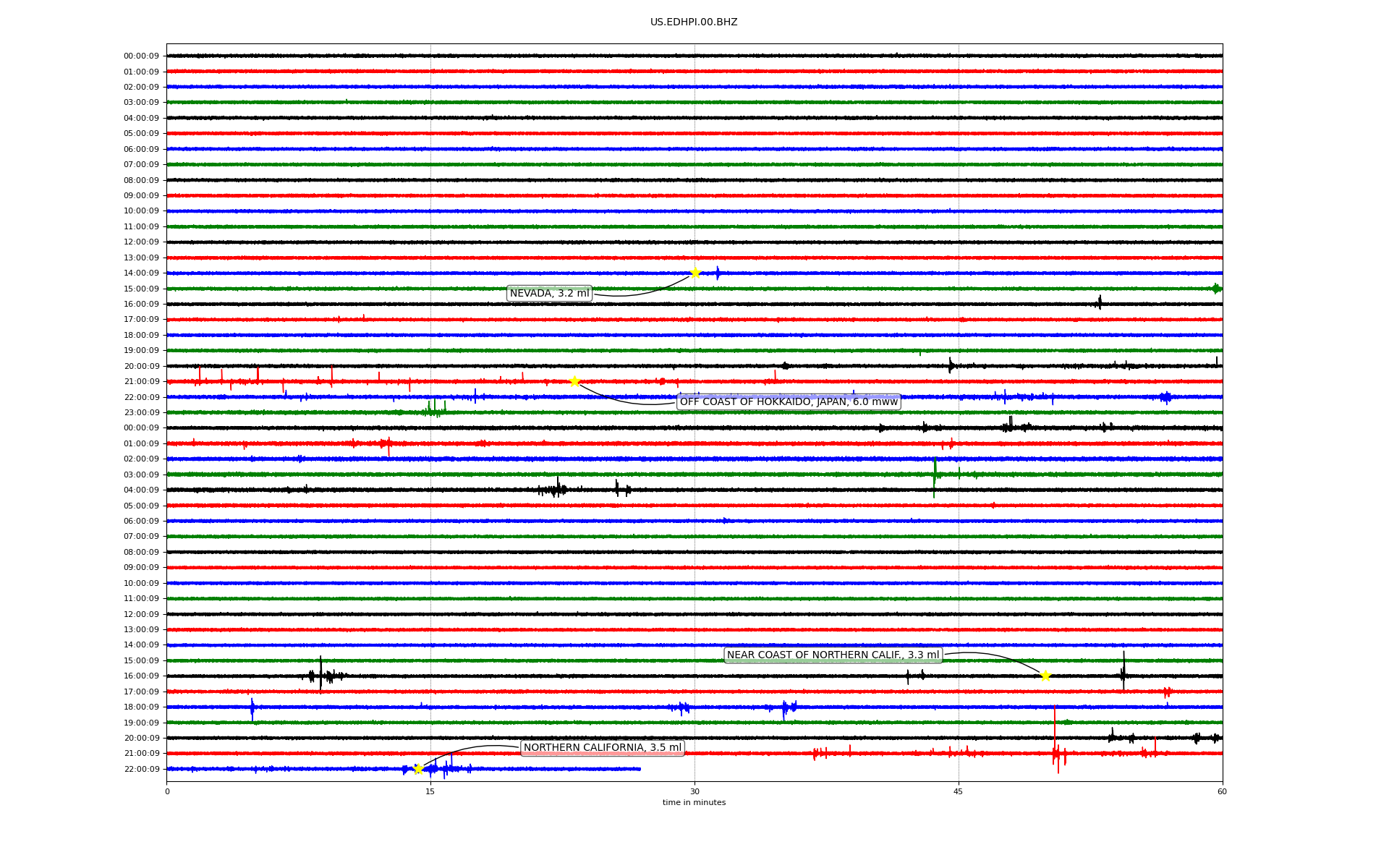The height and width of the screenshot is (868, 1389).
Task: Click the 'time in minutes' axis label
Action: 694,802
